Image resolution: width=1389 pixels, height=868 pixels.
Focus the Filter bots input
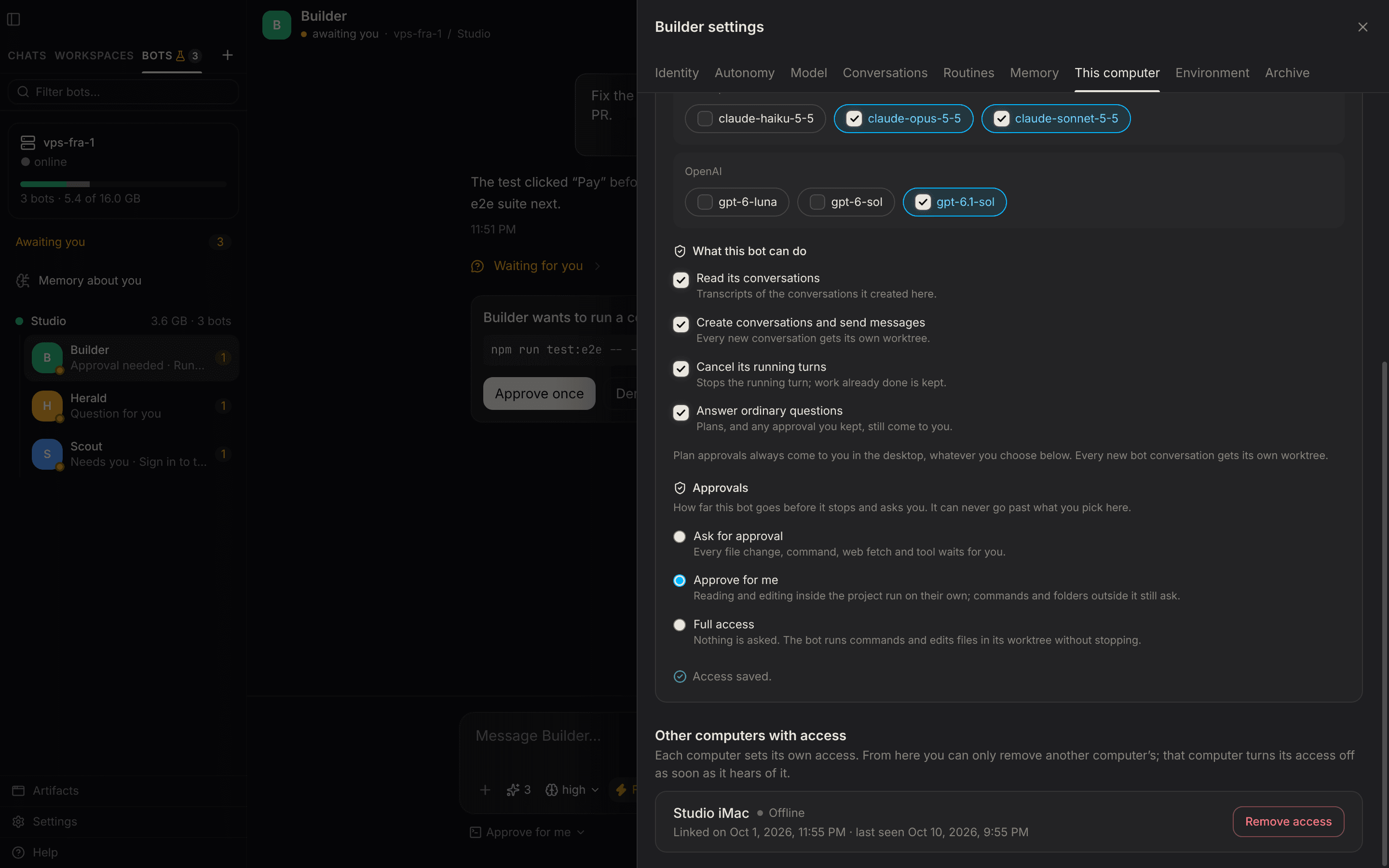pos(123,92)
